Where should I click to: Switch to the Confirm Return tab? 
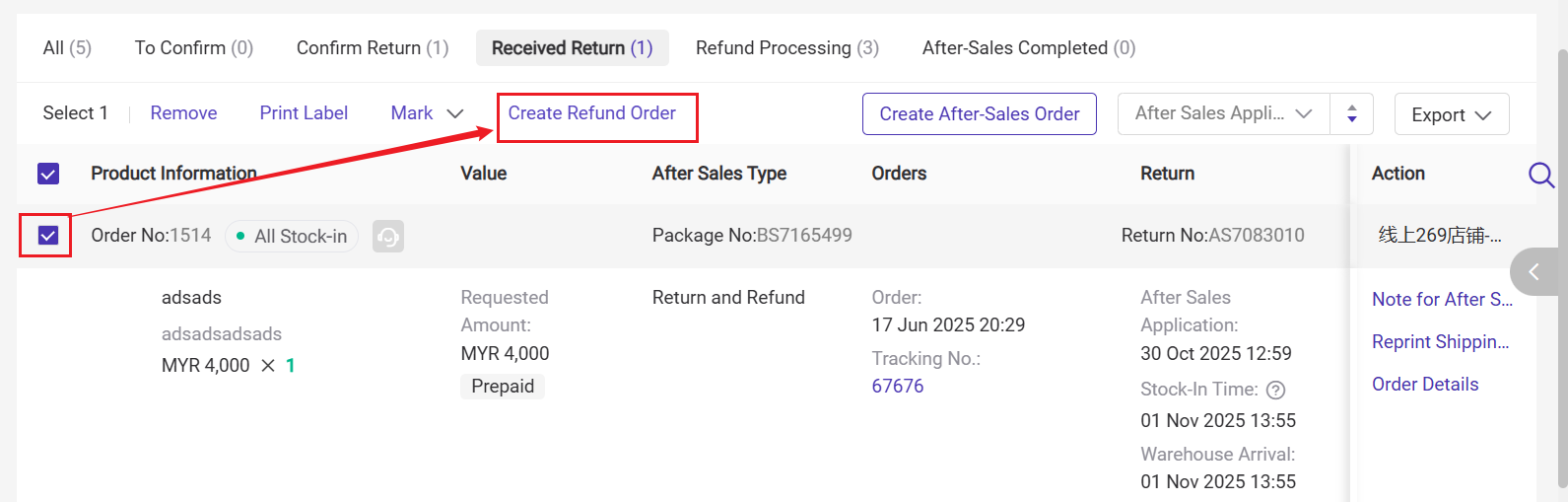[373, 48]
